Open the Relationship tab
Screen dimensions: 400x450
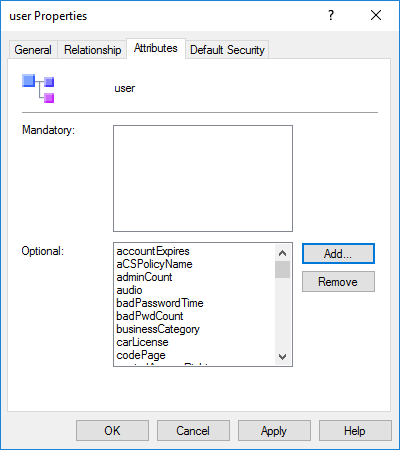92,50
